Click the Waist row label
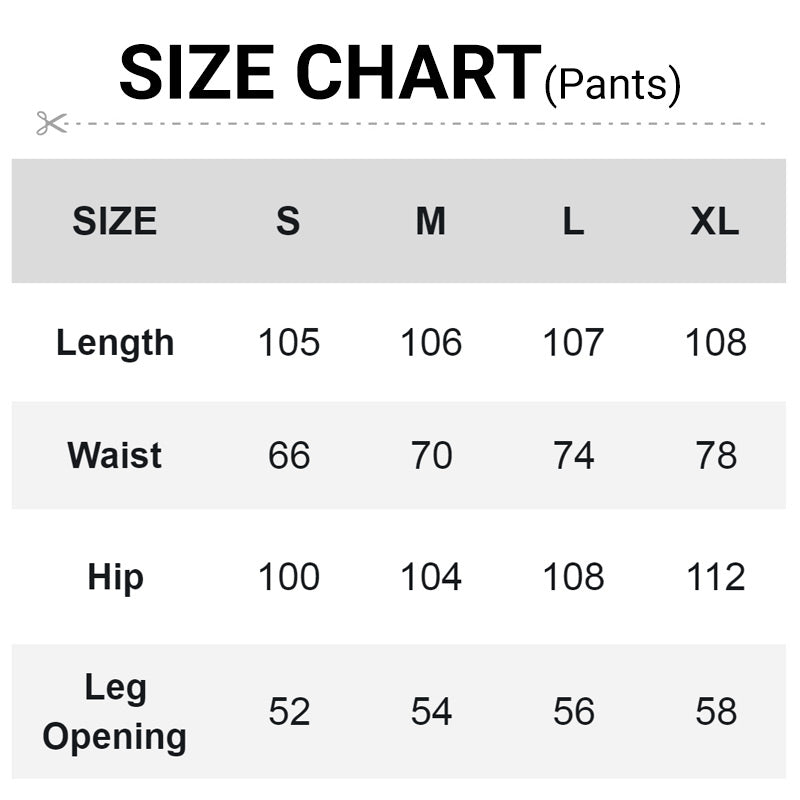This screenshot has width=800, height=800. (115, 456)
